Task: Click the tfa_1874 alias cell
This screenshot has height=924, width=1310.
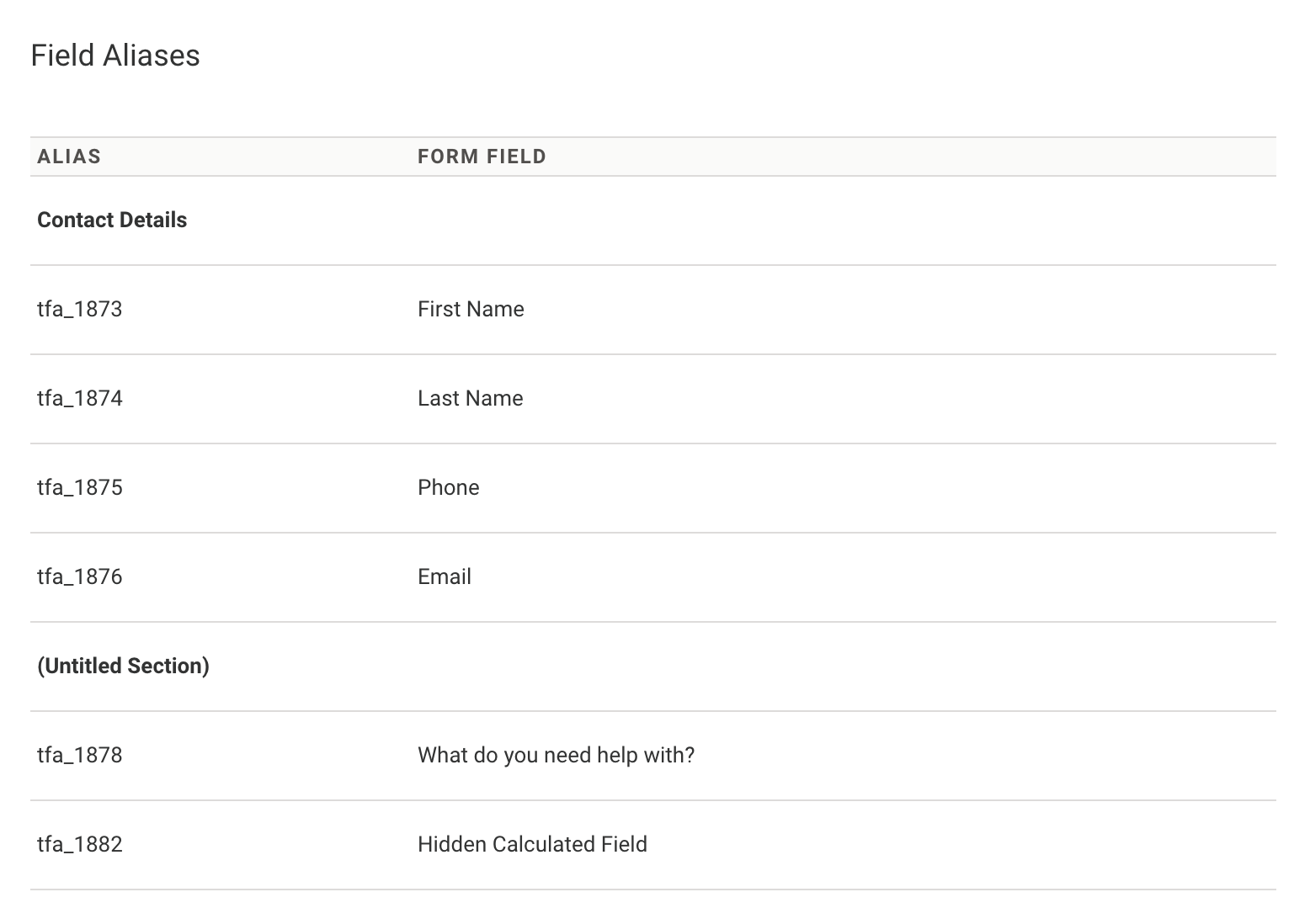Action: pos(80,399)
